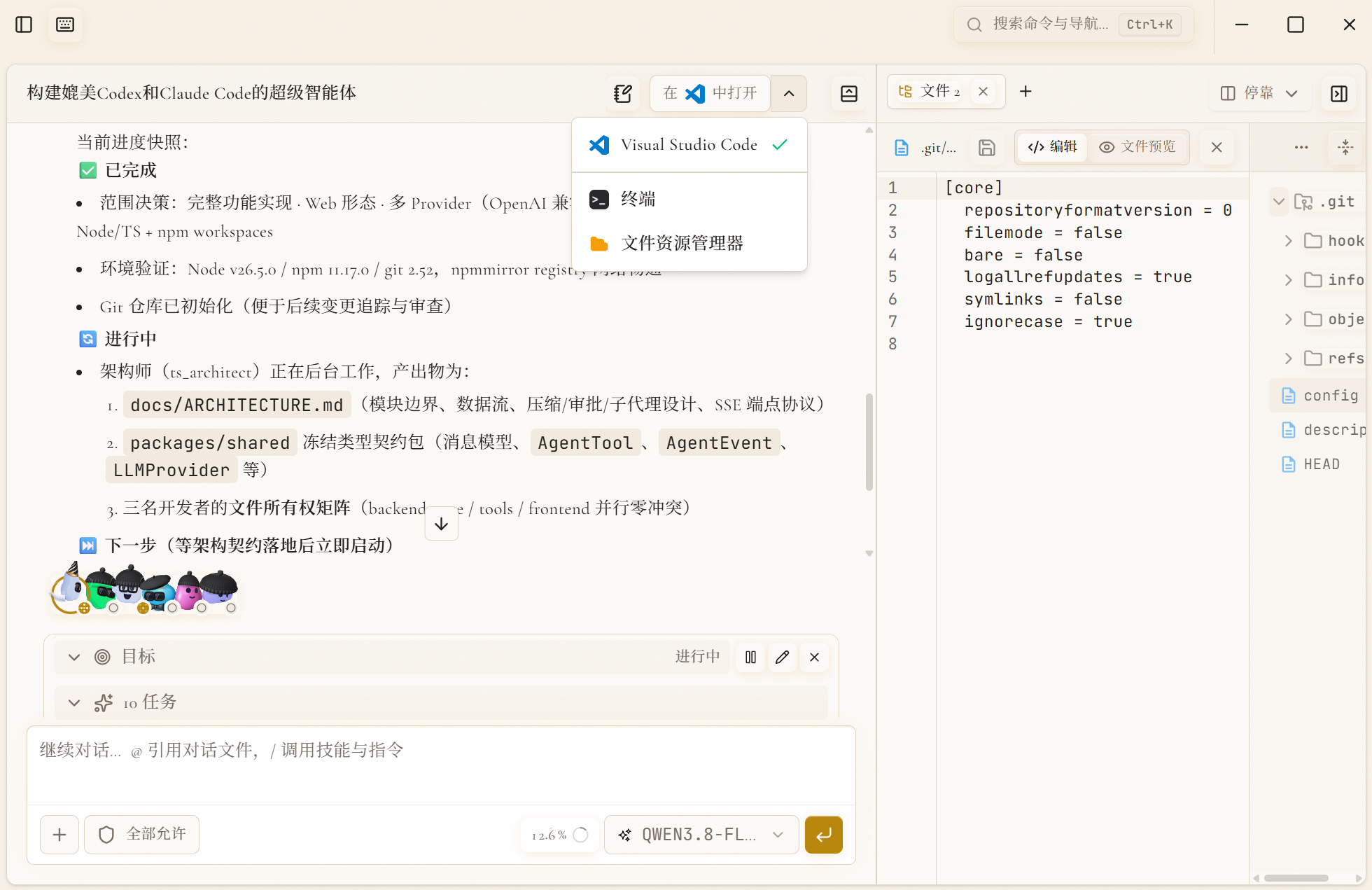The height and width of the screenshot is (890, 1372).
Task: Pause the goal in progress
Action: (x=750, y=657)
